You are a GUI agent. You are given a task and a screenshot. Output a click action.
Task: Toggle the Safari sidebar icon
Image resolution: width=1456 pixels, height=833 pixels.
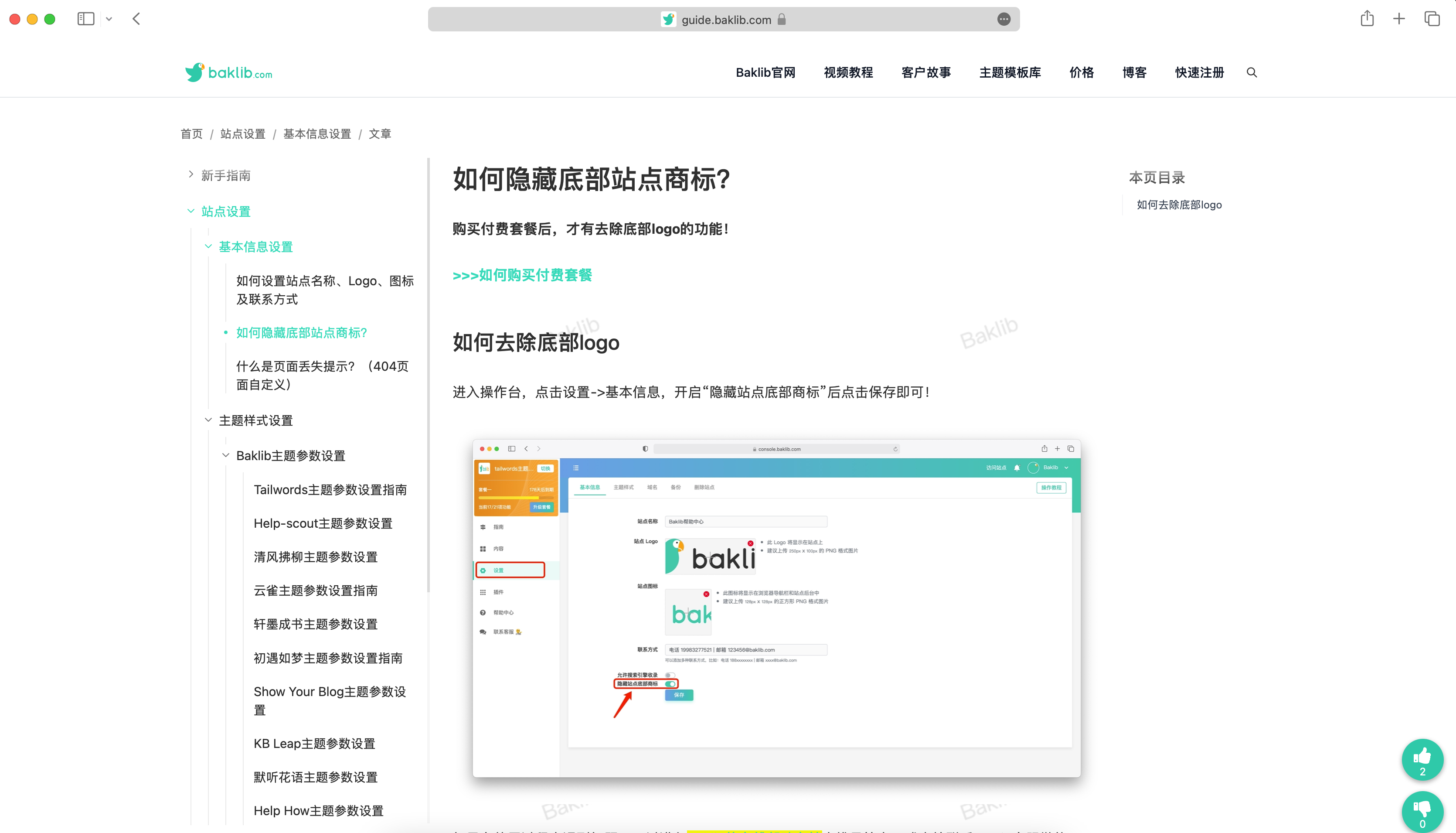tap(86, 19)
